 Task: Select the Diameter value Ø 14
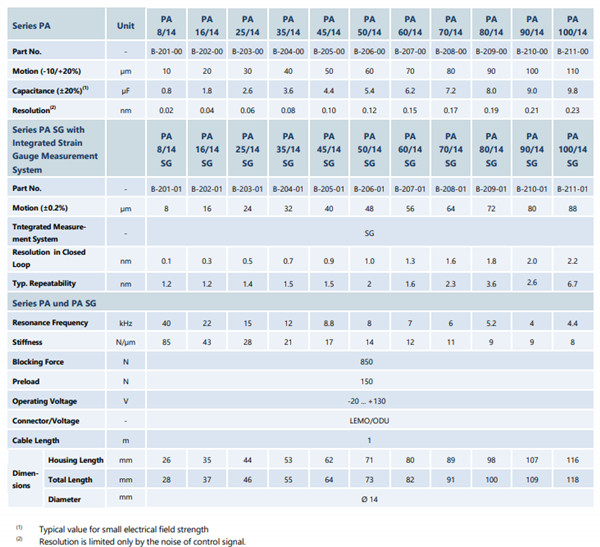370,499
